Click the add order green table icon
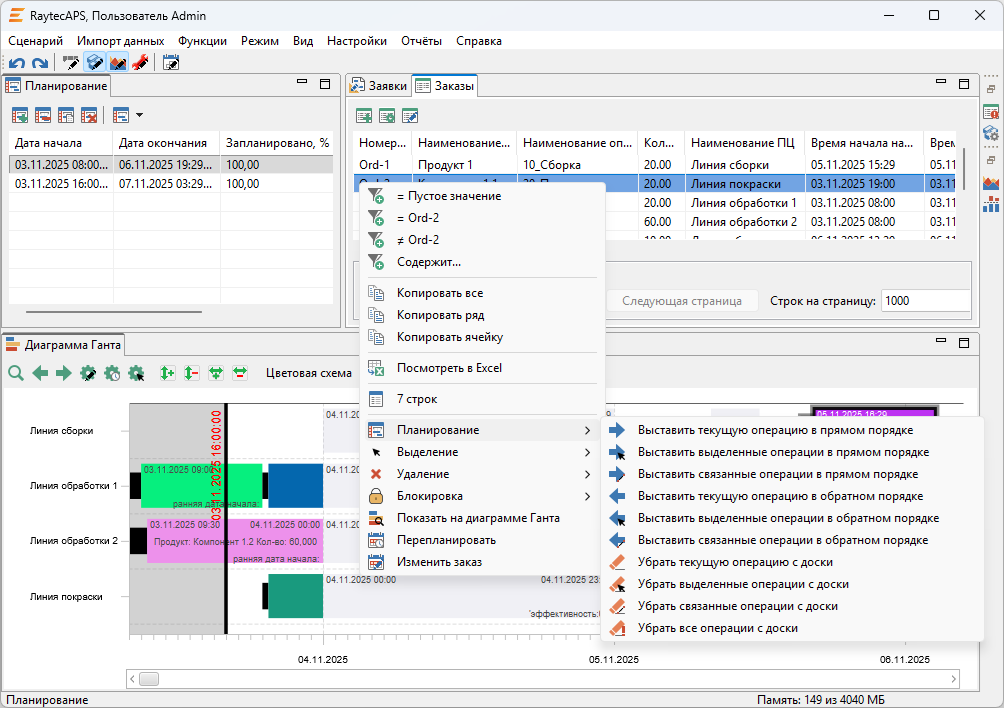Image resolution: width=1004 pixels, height=708 pixels. (x=364, y=116)
